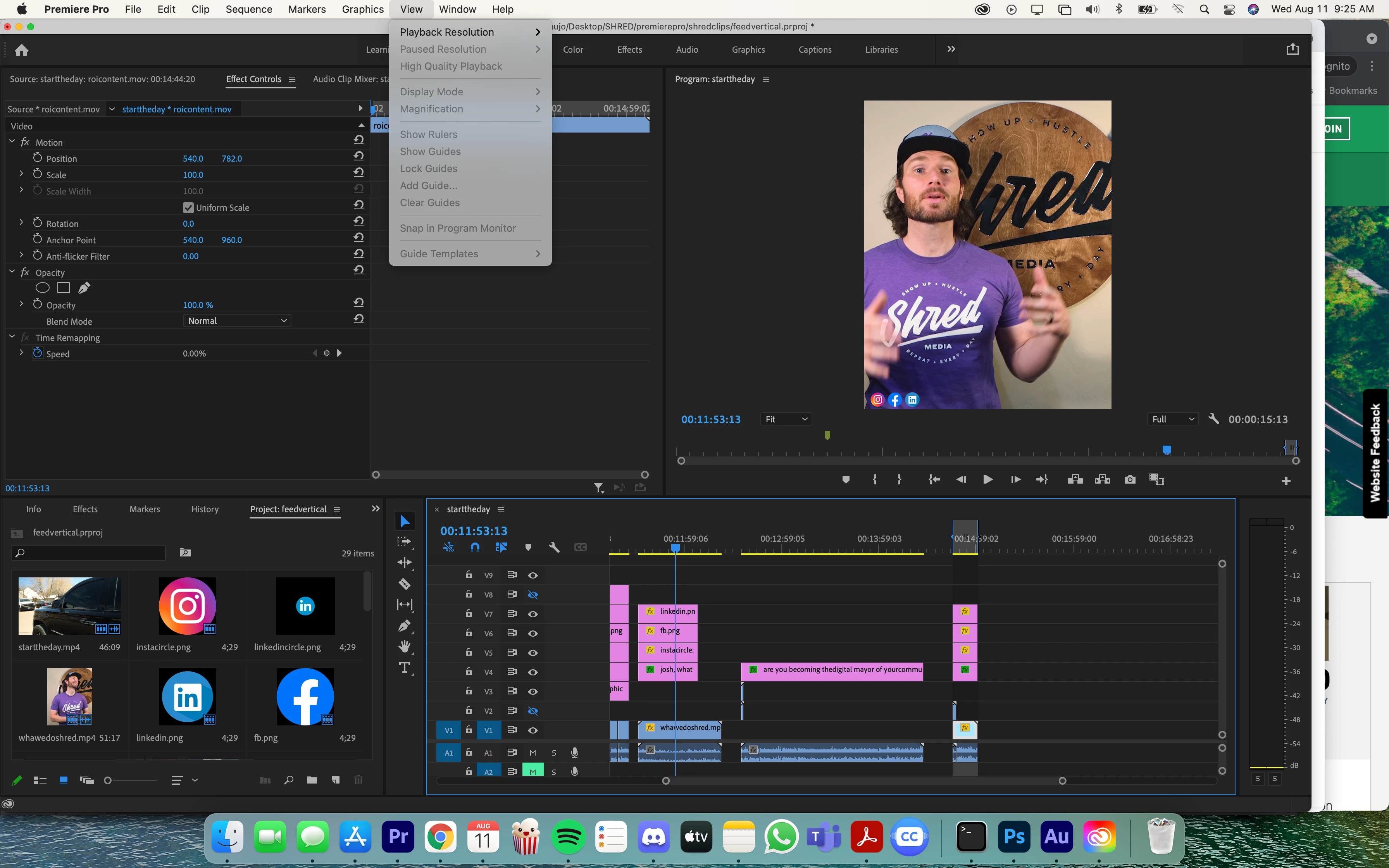The width and height of the screenshot is (1389, 868).
Task: Select the Razor tool in the toolbar
Action: tap(405, 584)
